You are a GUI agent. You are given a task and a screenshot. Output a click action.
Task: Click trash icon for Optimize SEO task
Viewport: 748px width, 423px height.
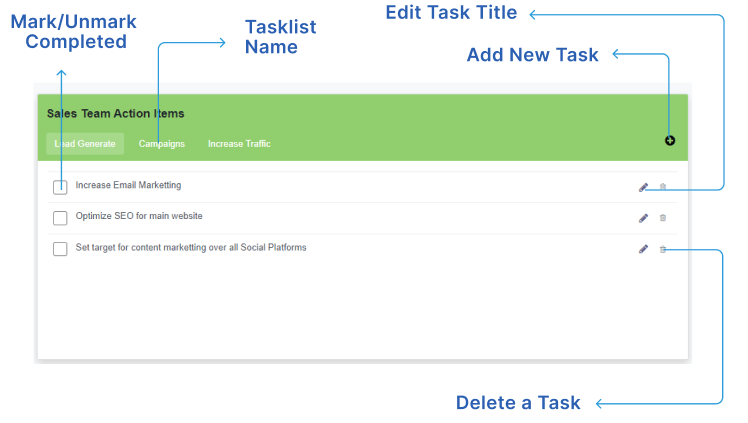(663, 218)
